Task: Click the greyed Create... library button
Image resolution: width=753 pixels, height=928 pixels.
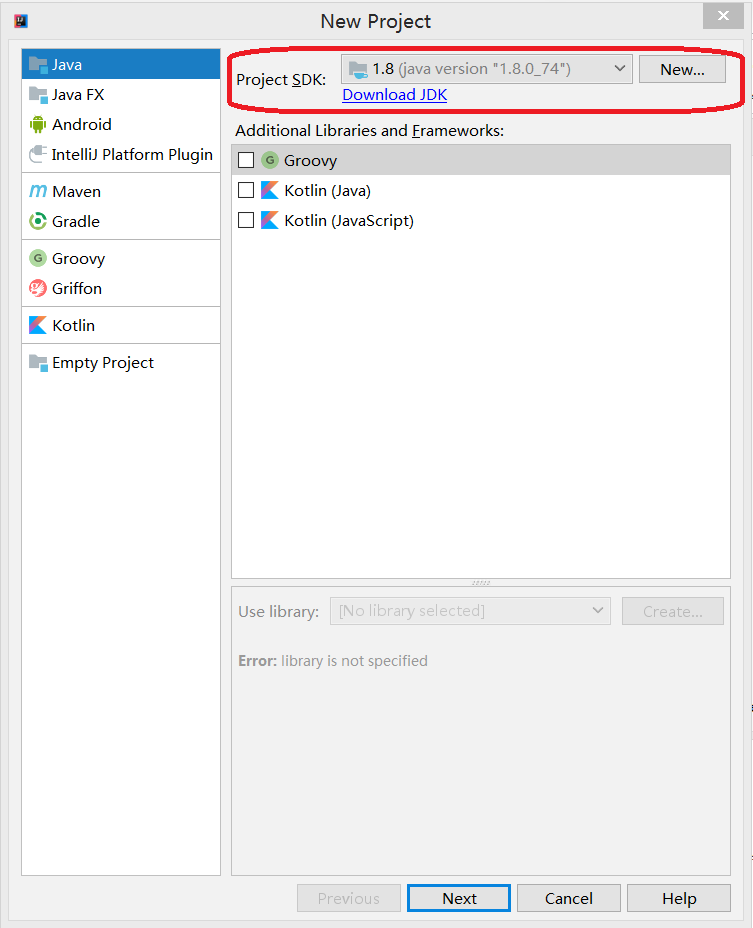Action: [672, 611]
